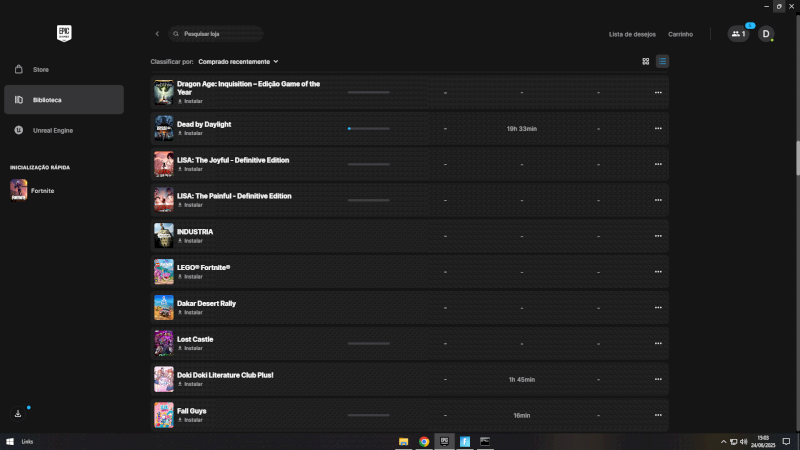
Task: Open Windows Start button
Action: (x=10, y=441)
